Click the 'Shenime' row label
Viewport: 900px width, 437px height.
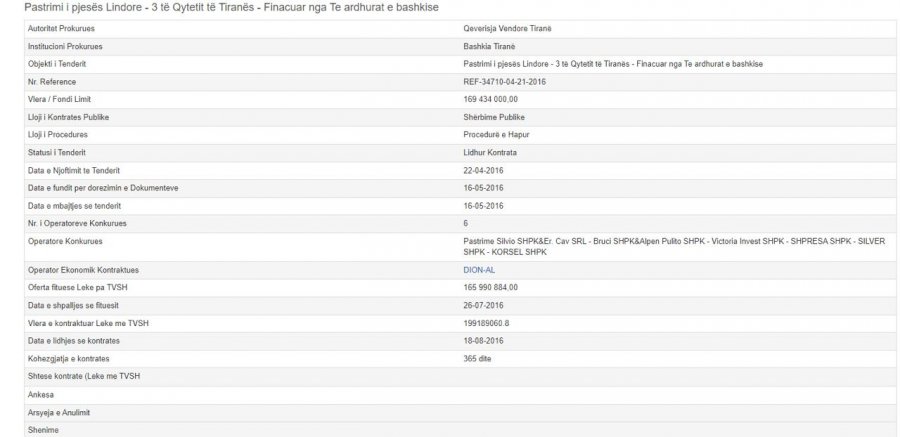46,429
